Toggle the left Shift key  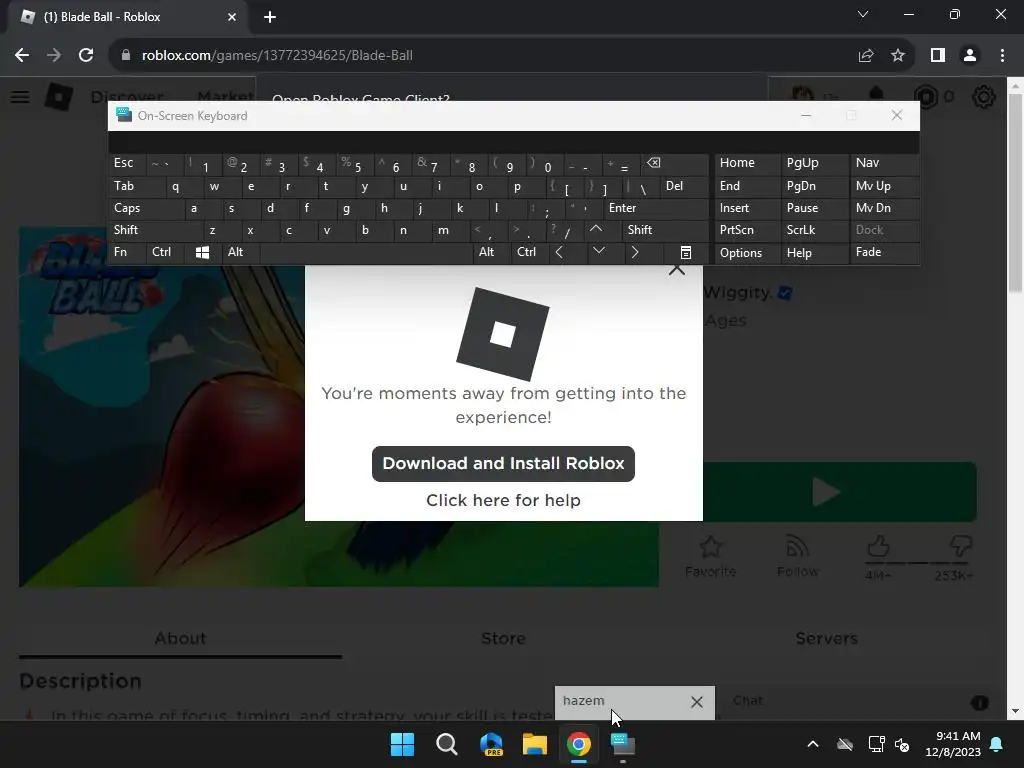tap(155, 230)
